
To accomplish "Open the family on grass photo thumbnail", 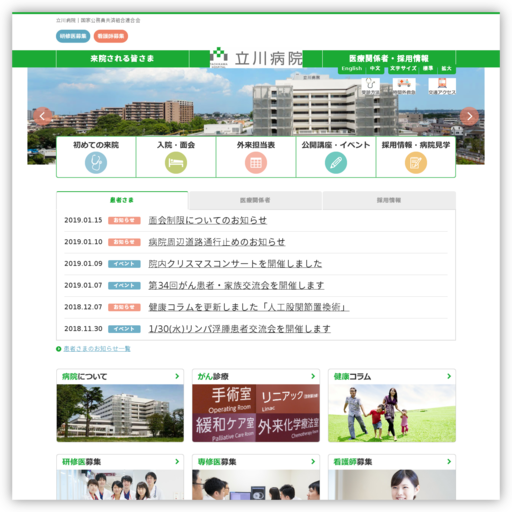I will coord(392,413).
